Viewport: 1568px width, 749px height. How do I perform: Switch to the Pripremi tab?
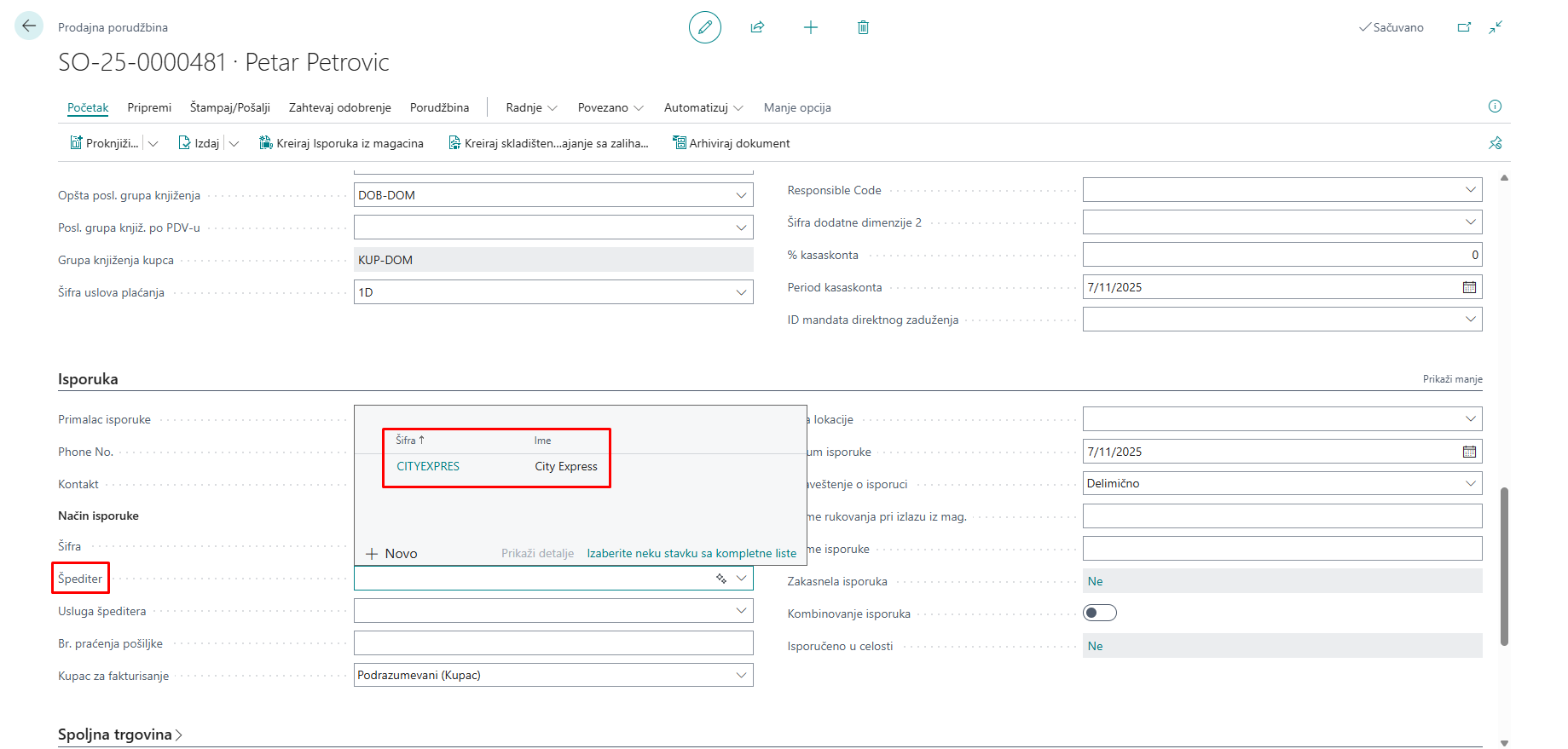(x=149, y=107)
